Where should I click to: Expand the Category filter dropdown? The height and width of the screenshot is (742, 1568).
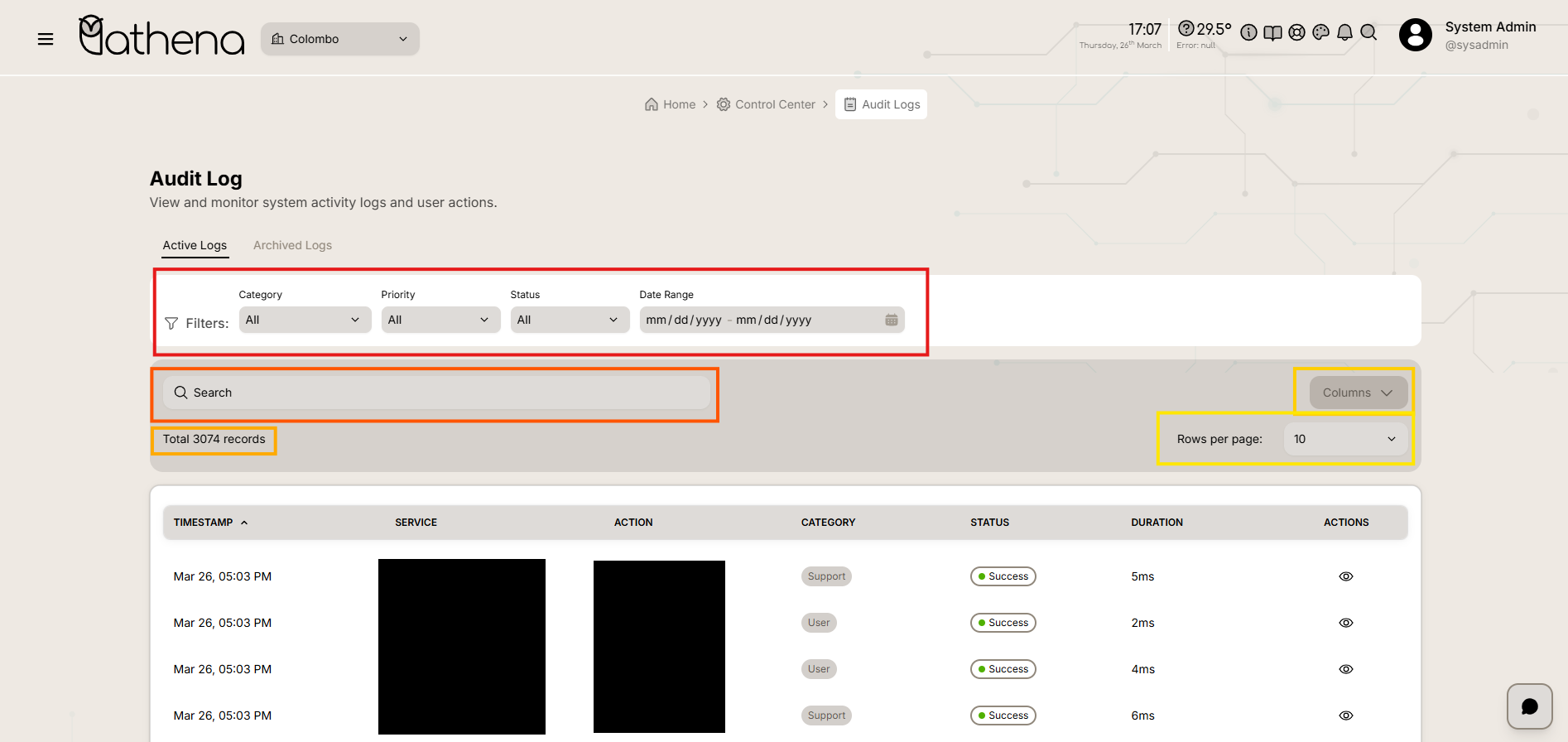[304, 320]
